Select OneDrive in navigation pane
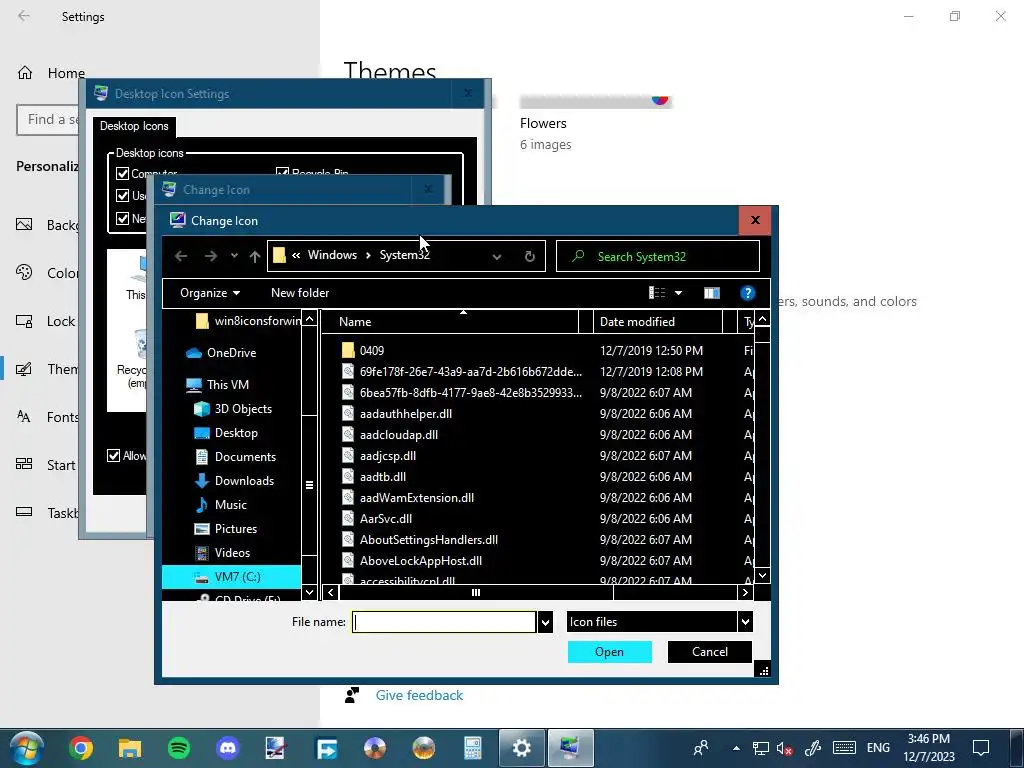1024x768 pixels. point(231,353)
